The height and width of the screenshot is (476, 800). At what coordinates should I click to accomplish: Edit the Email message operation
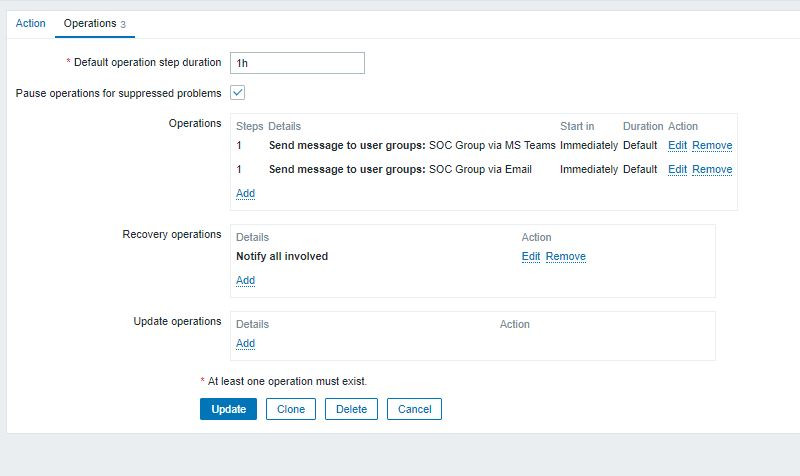point(677,169)
